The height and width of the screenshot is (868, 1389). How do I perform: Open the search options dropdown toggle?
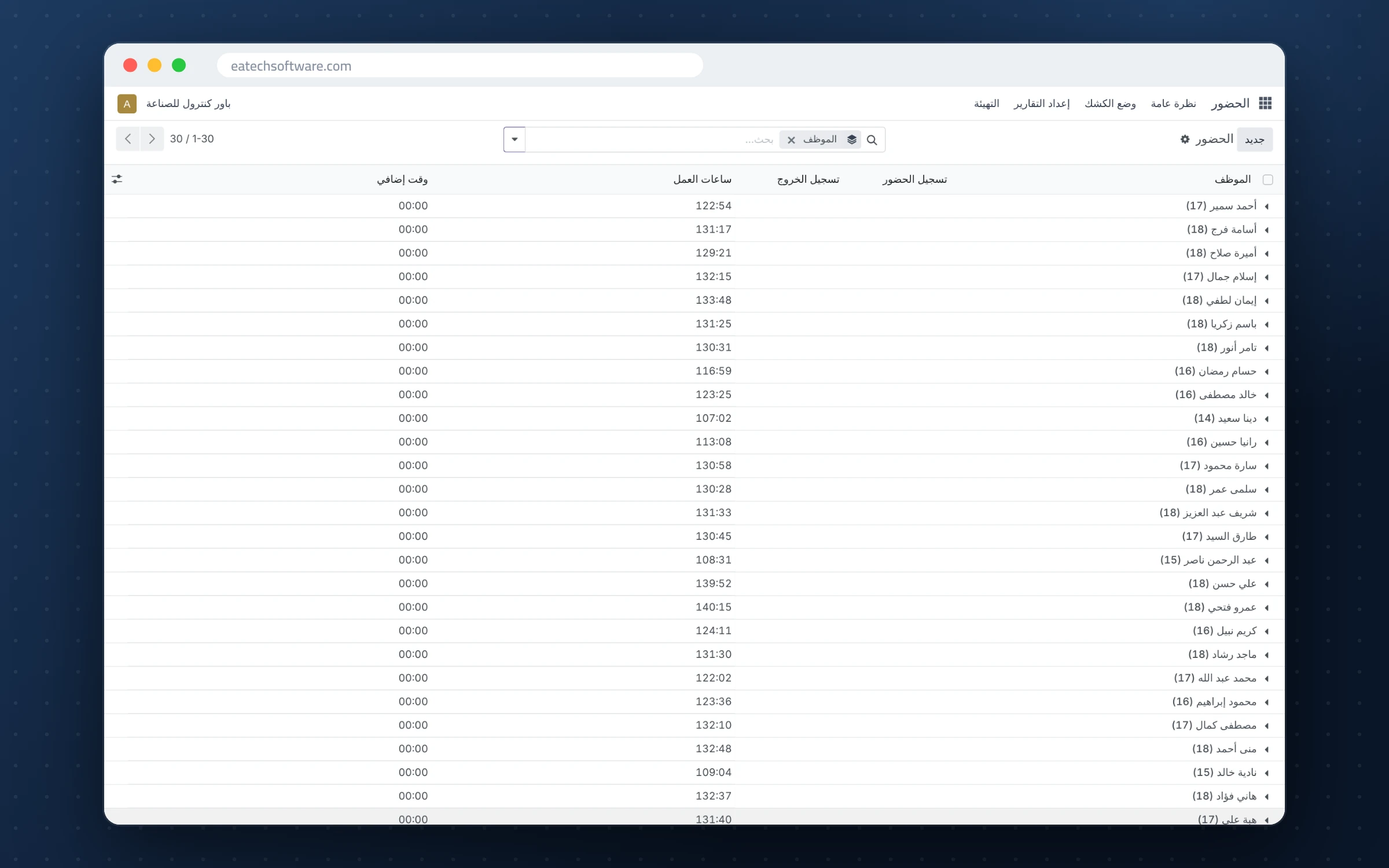click(x=515, y=139)
